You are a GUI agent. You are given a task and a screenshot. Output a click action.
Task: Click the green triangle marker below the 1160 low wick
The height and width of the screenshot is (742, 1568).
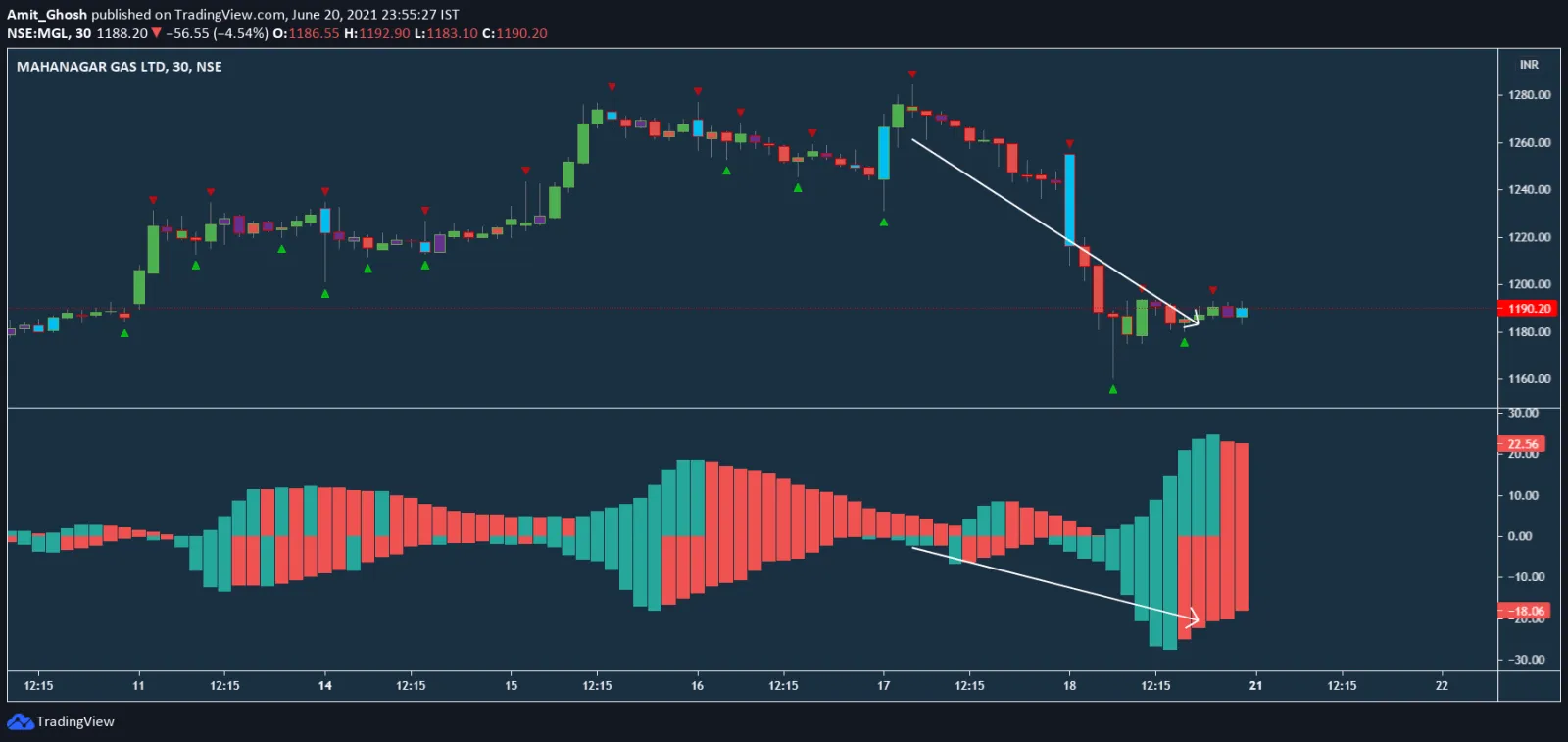tap(1112, 389)
